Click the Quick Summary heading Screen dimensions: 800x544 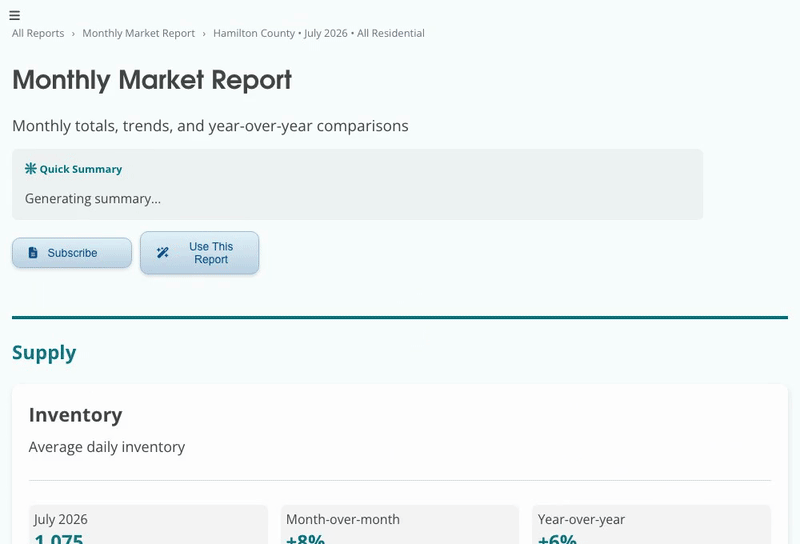81,169
